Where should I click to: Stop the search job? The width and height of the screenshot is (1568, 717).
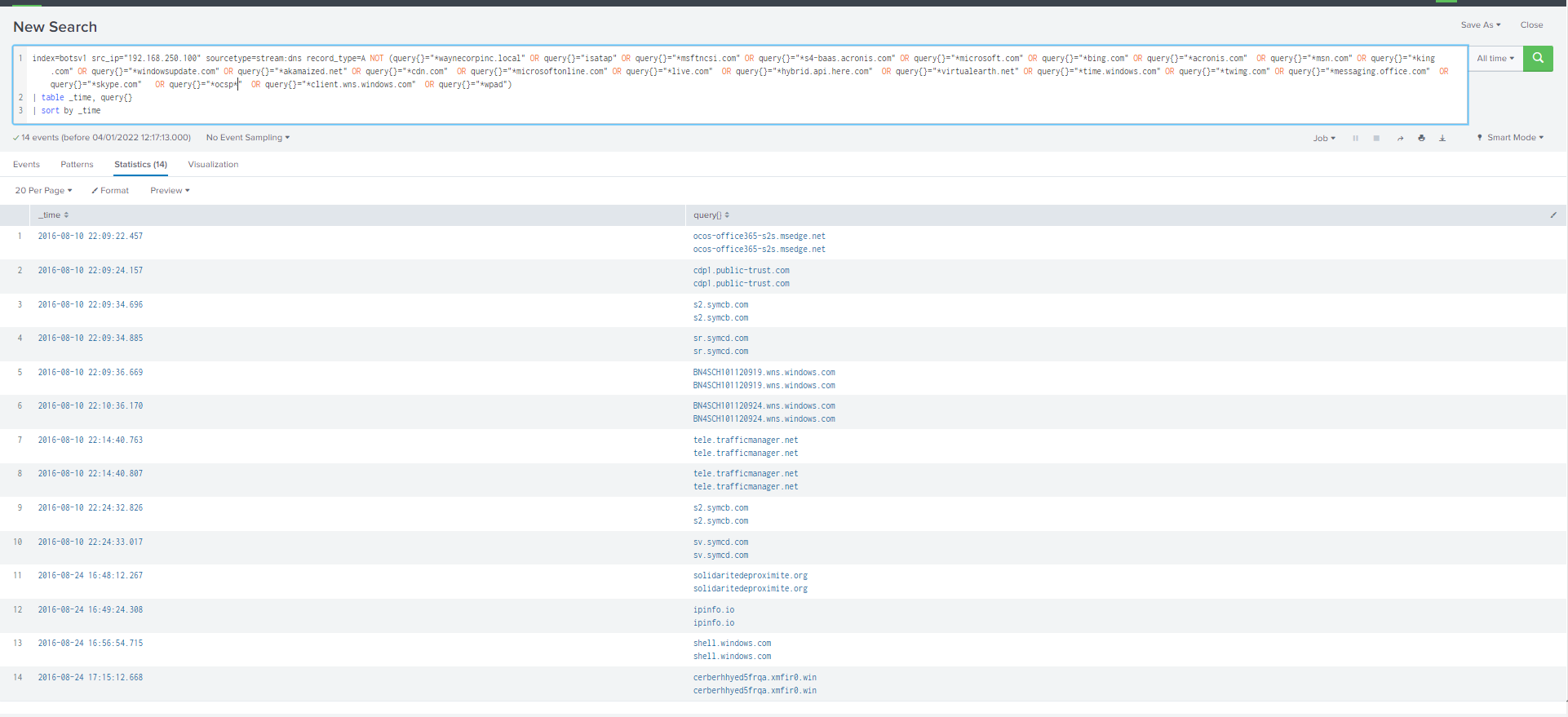coord(1376,138)
